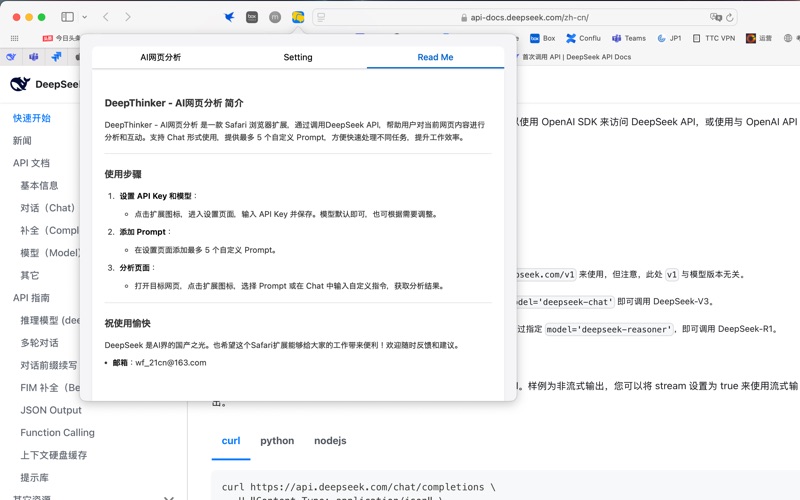This screenshot has width=800, height=500.
Task: Switch code sample to python tab
Action: [277, 441]
